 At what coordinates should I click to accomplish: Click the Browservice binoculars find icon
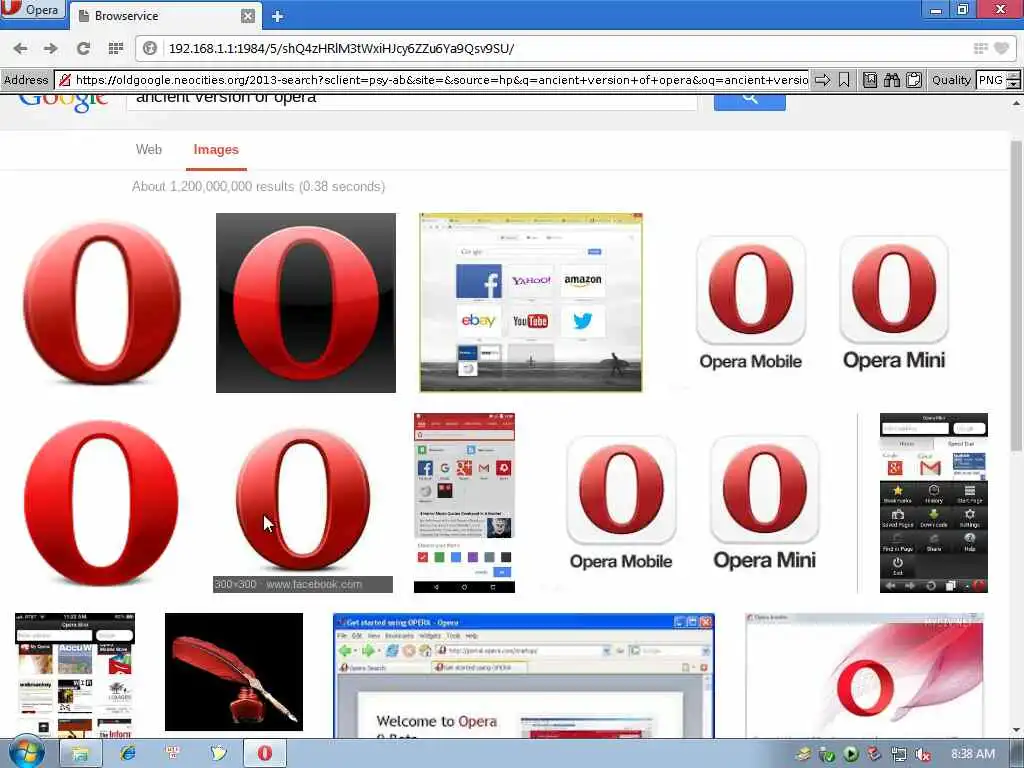click(x=891, y=80)
